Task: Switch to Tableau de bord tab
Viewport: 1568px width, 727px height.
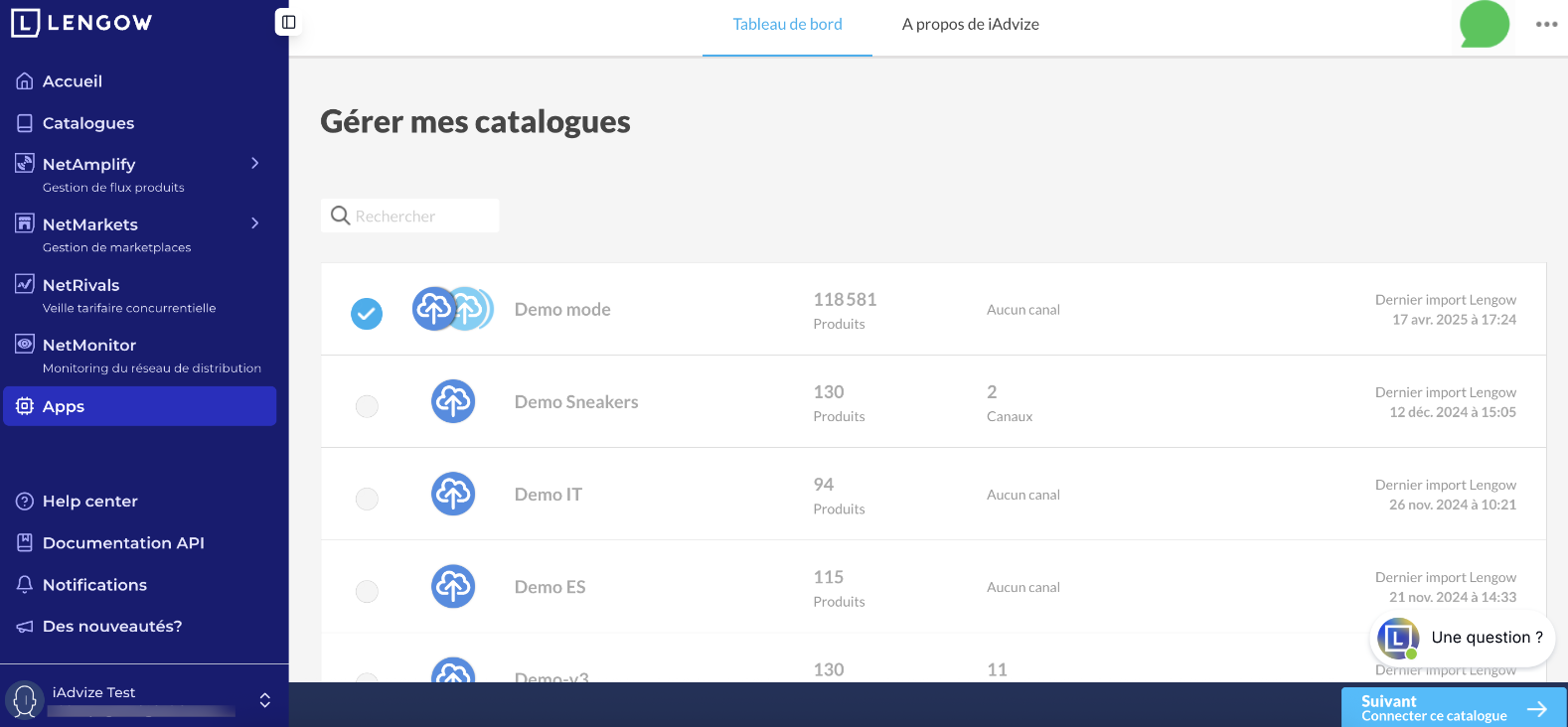Action: click(787, 25)
